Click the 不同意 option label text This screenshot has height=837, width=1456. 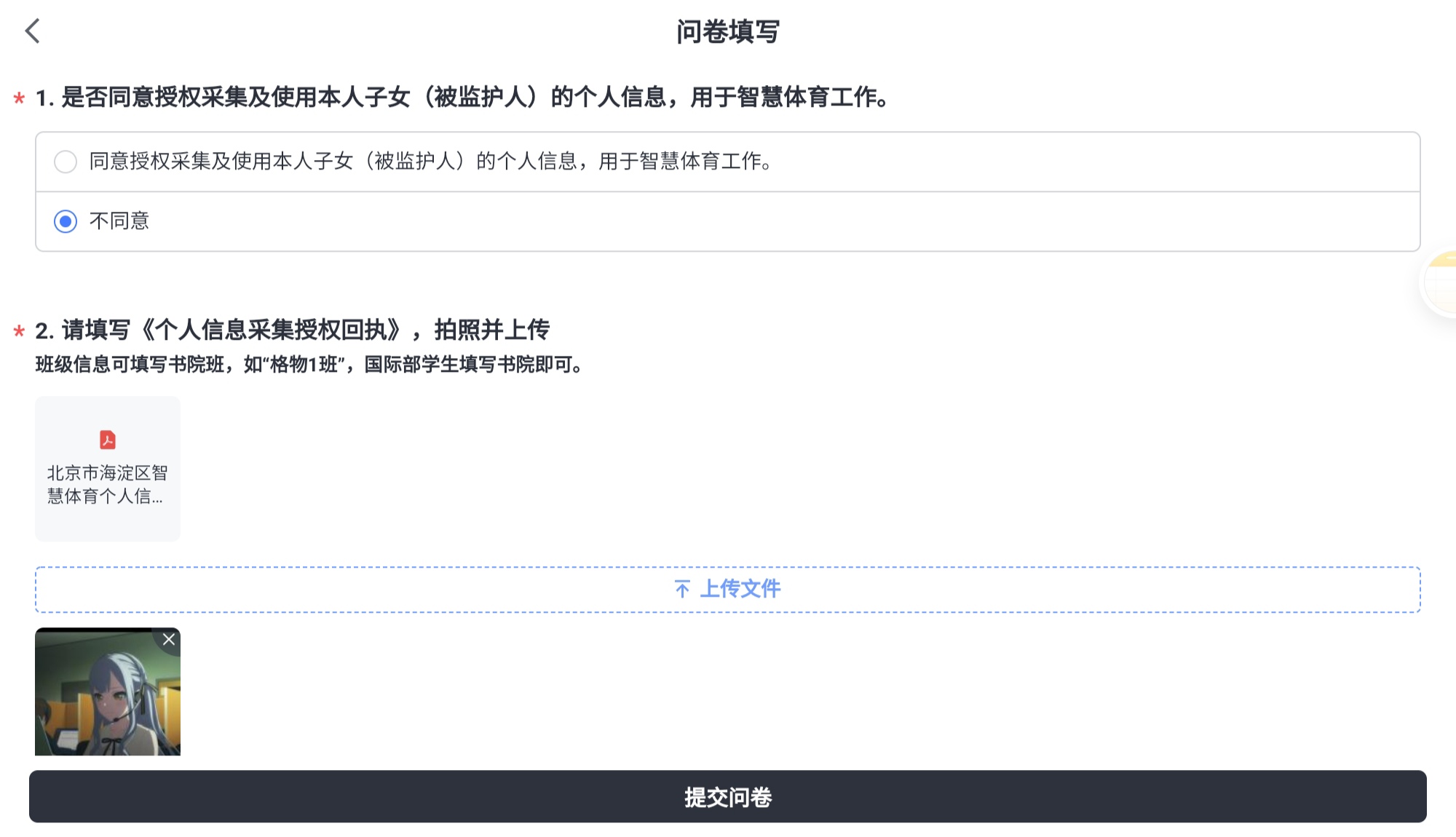click(119, 221)
